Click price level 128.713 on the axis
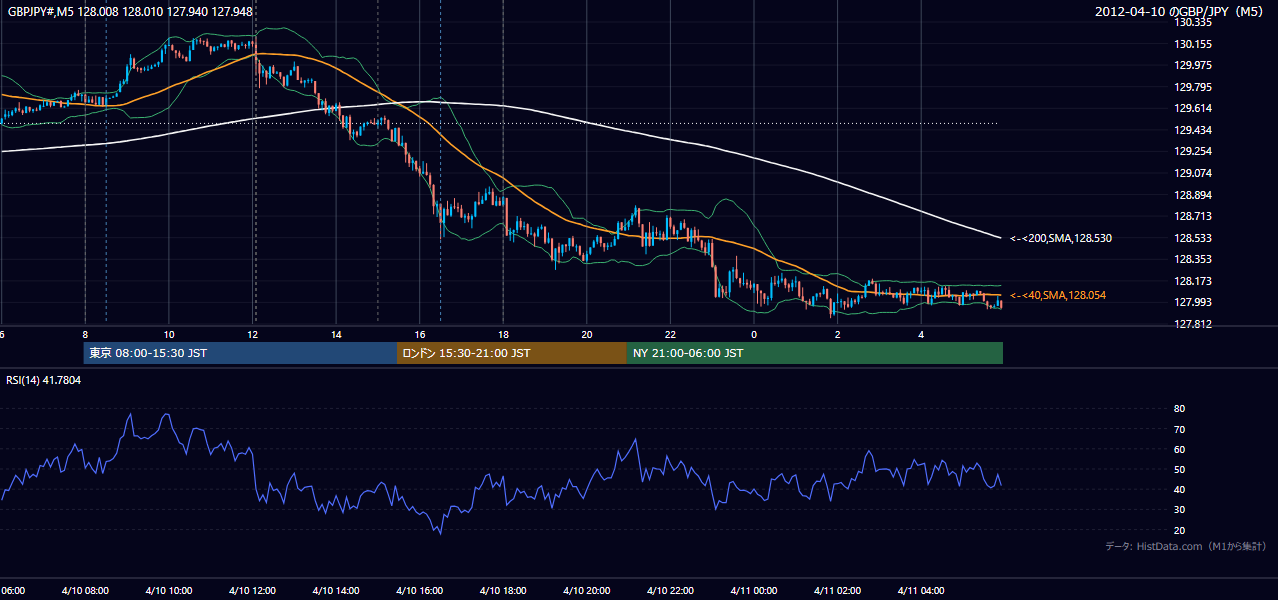1278x600 pixels. coord(1193,216)
